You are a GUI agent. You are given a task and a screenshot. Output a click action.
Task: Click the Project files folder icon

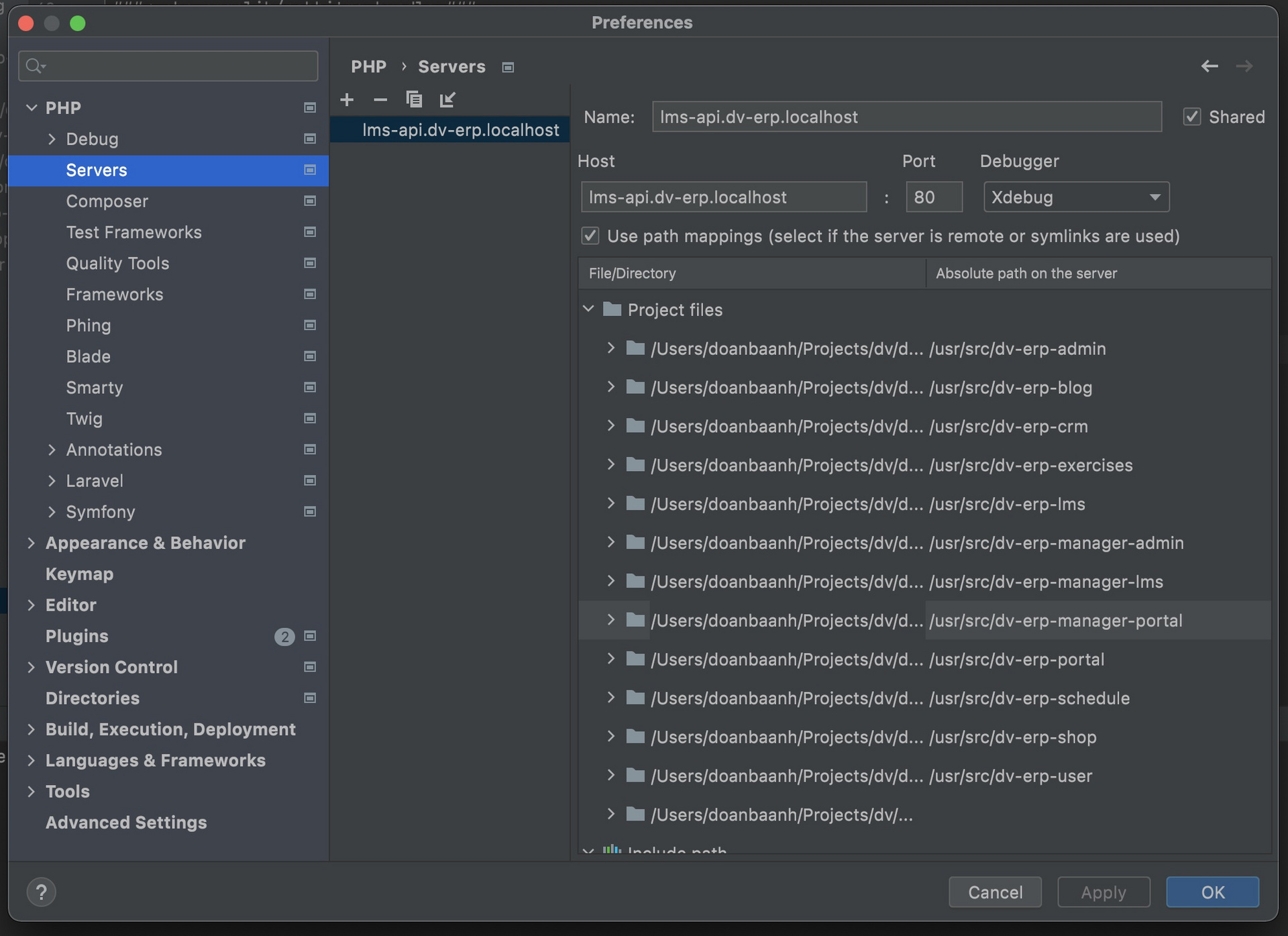(x=612, y=309)
